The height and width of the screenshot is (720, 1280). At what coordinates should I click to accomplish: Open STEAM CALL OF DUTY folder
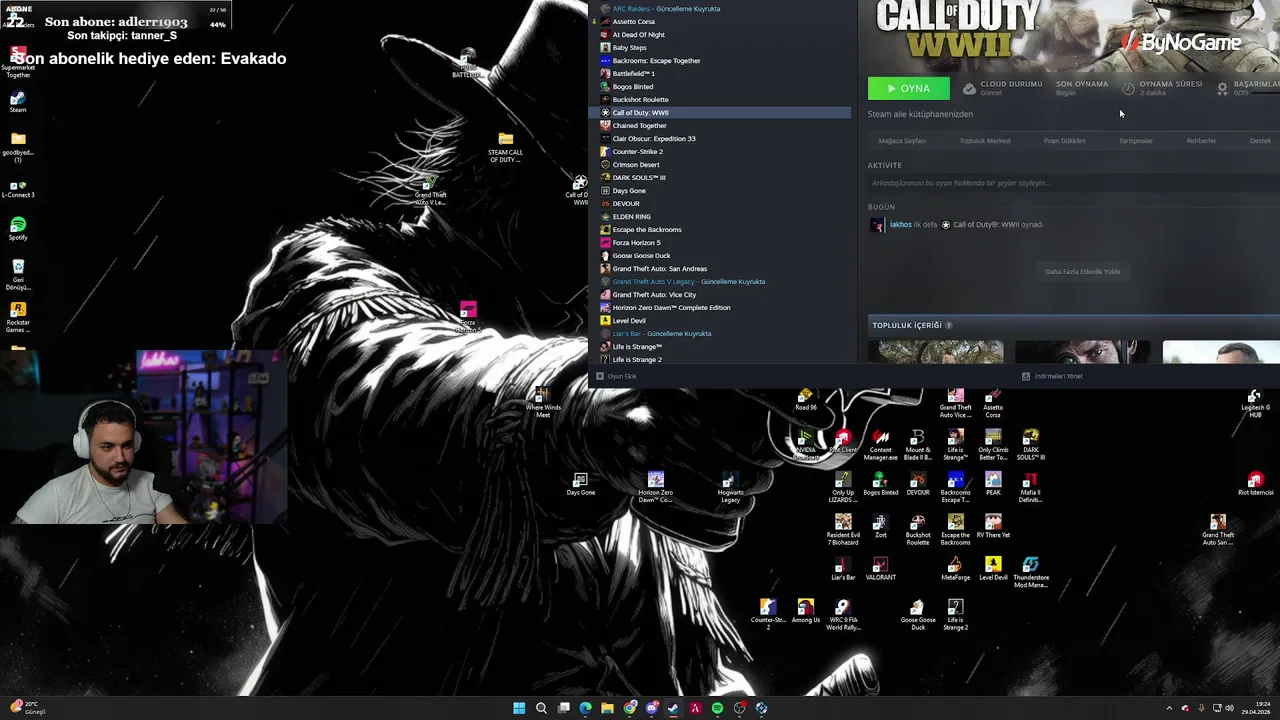[505, 147]
